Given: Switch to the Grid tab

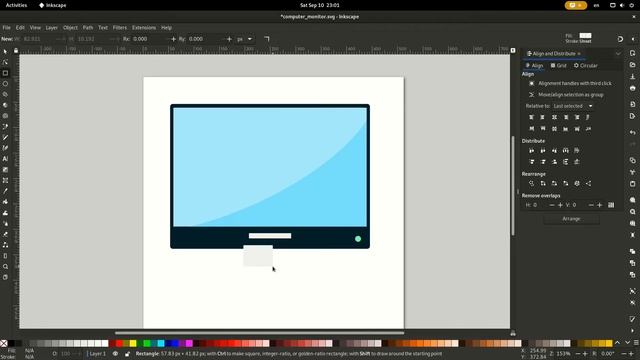Looking at the screenshot, I should click(x=558, y=65).
